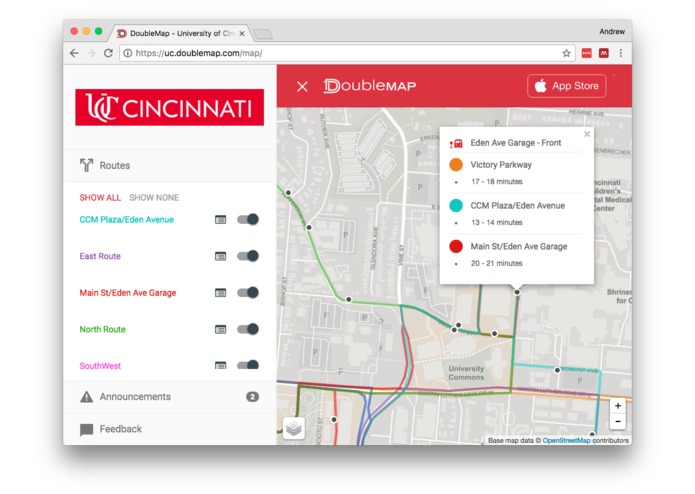Image resolution: width=695 pixels, height=494 pixels.
Task: Click the Routes fork icon
Action: tap(86, 165)
